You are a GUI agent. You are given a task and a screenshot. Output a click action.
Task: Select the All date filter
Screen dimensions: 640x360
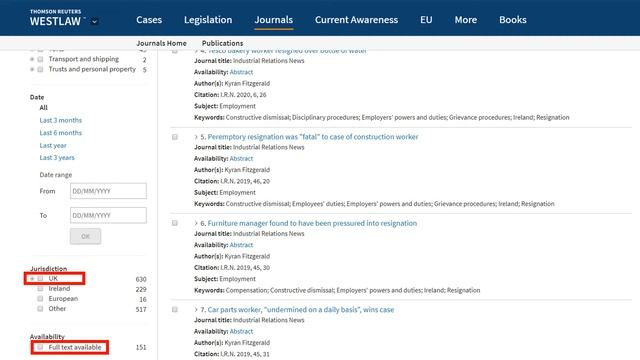43,107
